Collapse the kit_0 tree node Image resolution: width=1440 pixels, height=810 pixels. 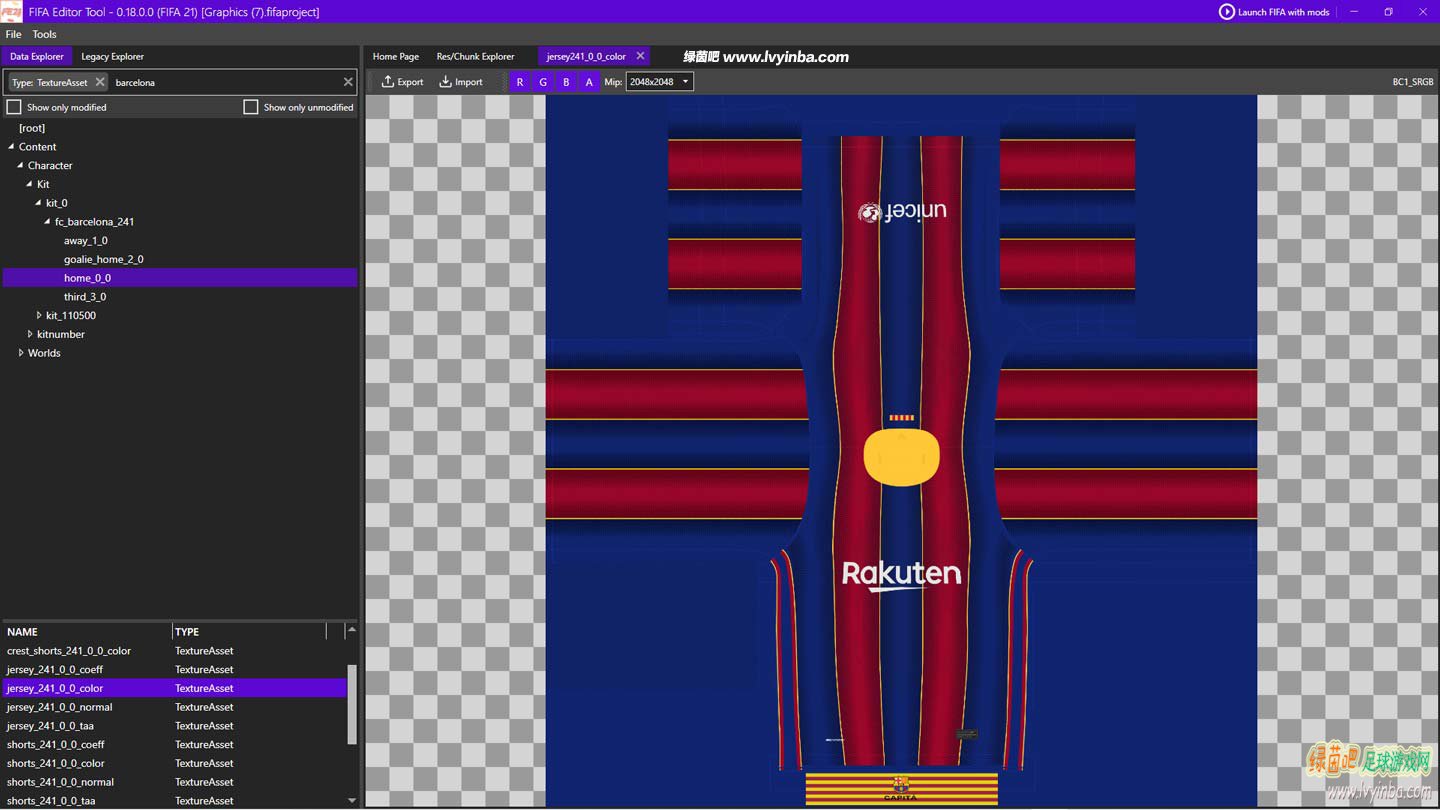click(39, 203)
